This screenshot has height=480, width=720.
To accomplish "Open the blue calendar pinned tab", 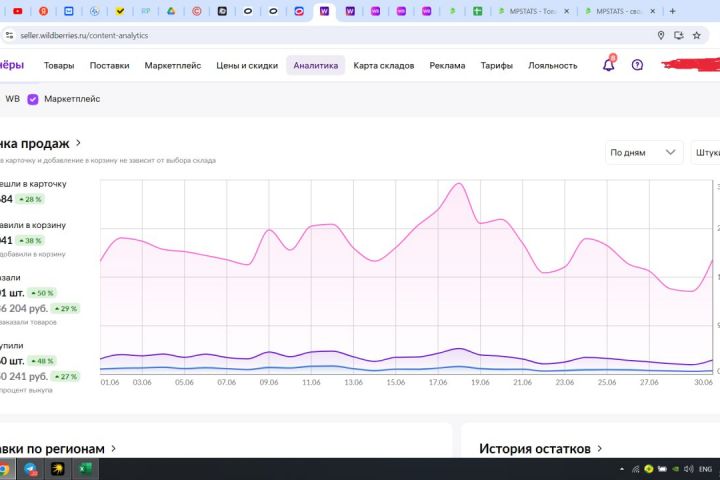I will (x=69, y=11).
